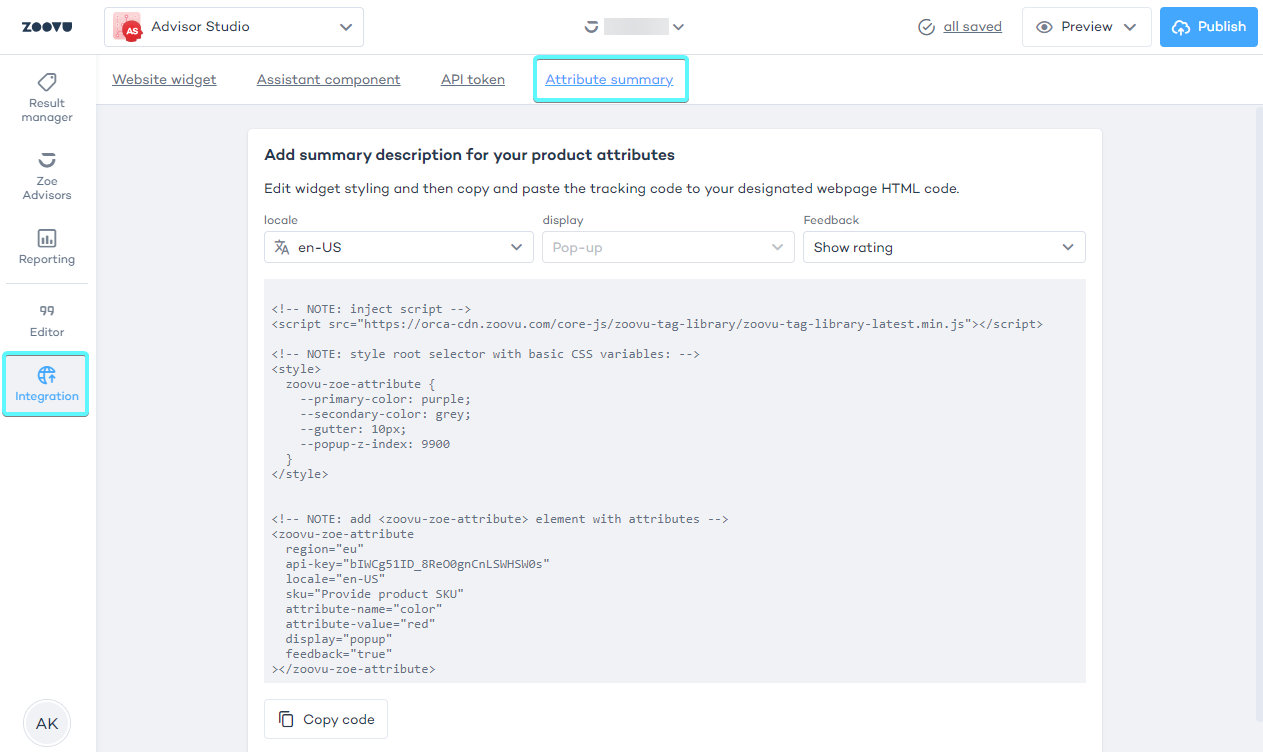Select the Integration globe icon
The image size is (1263, 752).
47,376
